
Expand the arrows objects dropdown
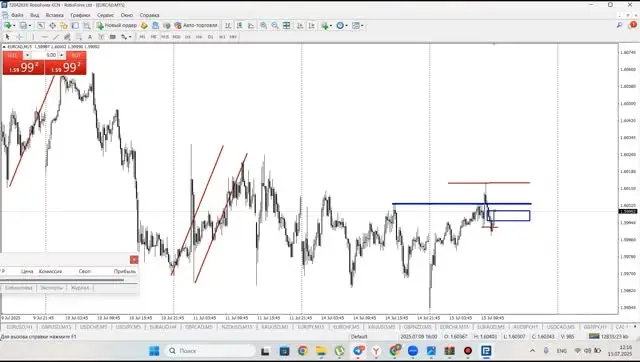(130, 37)
